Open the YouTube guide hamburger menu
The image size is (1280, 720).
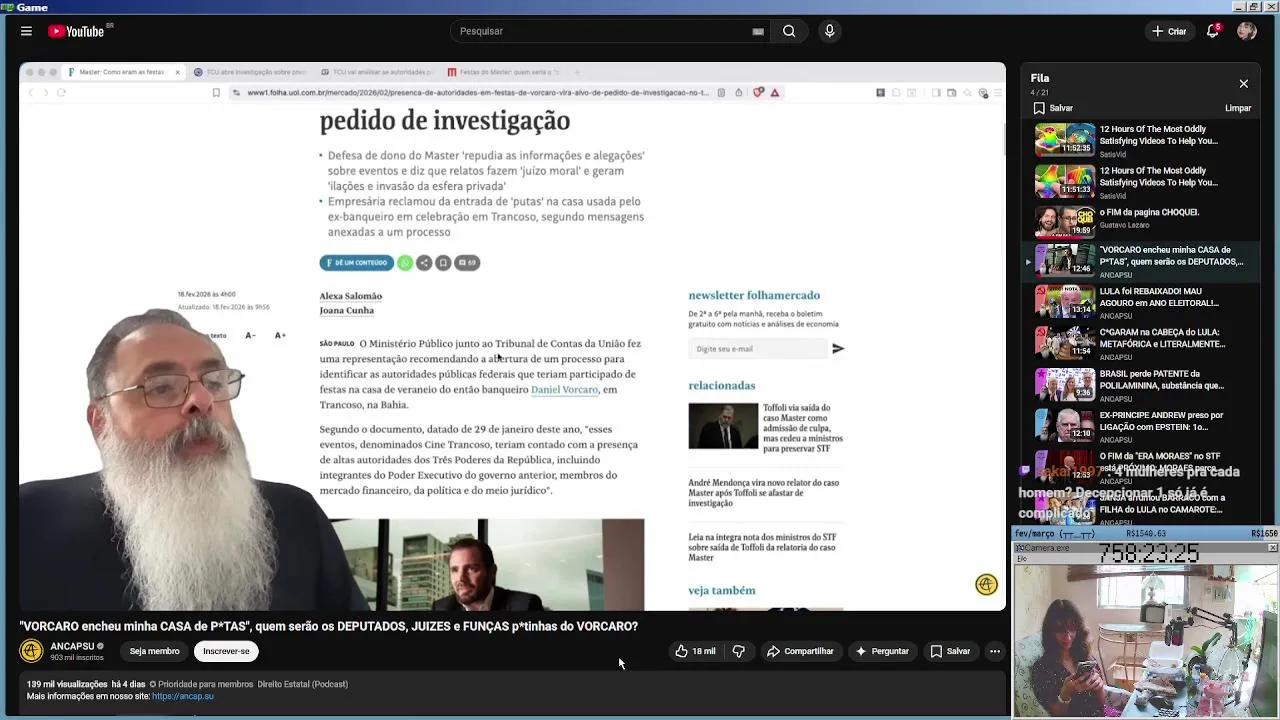[26, 31]
